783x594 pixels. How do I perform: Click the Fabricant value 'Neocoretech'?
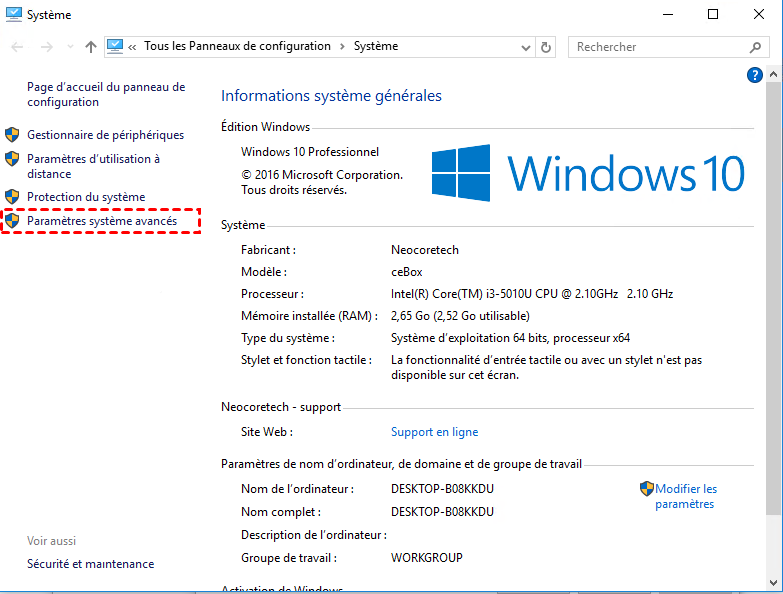pos(424,250)
